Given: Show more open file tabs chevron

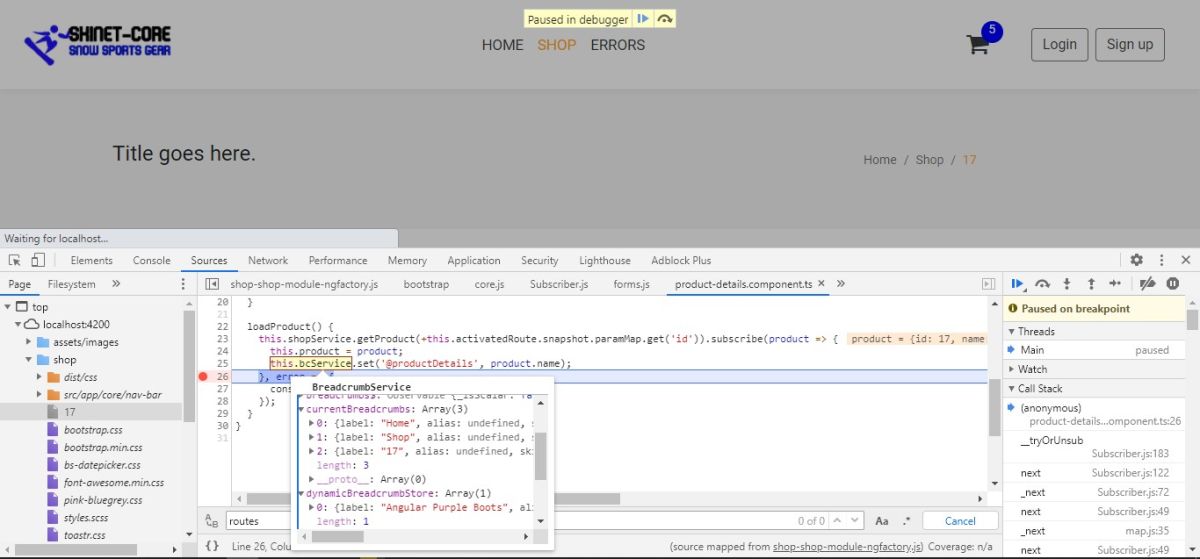Looking at the screenshot, I should 843,284.
